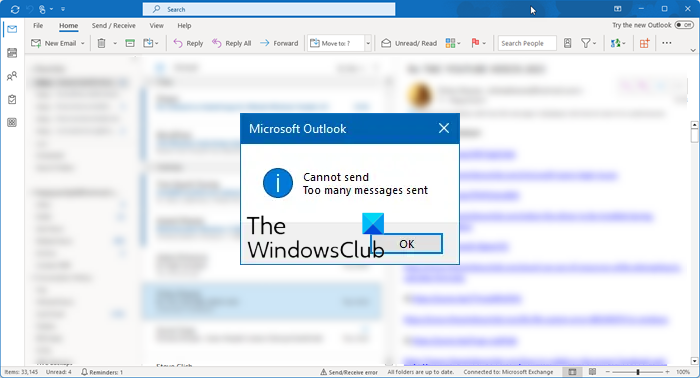Click the All folders are up to date text

pyautogui.click(x=421, y=372)
